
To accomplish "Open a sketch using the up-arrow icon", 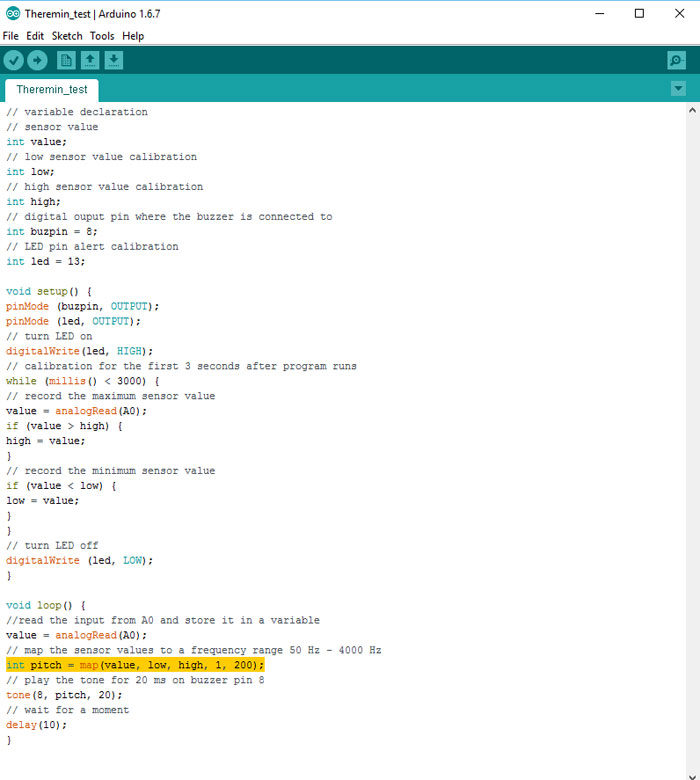I will coord(90,61).
